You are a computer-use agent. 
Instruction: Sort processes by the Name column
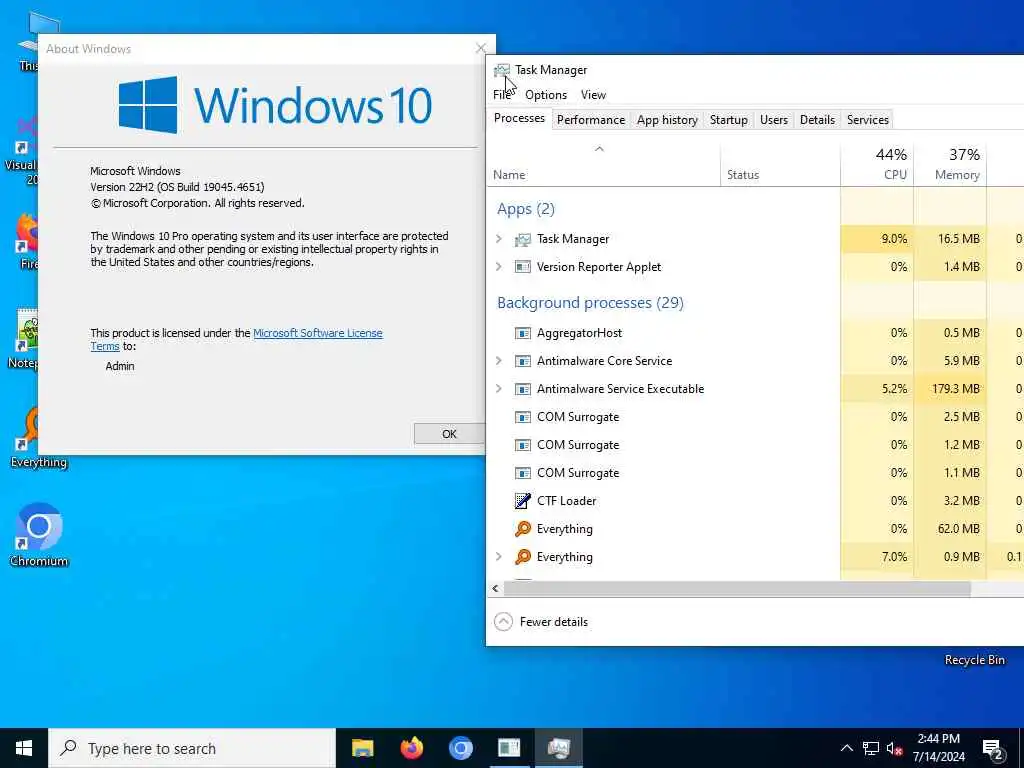tap(603, 163)
